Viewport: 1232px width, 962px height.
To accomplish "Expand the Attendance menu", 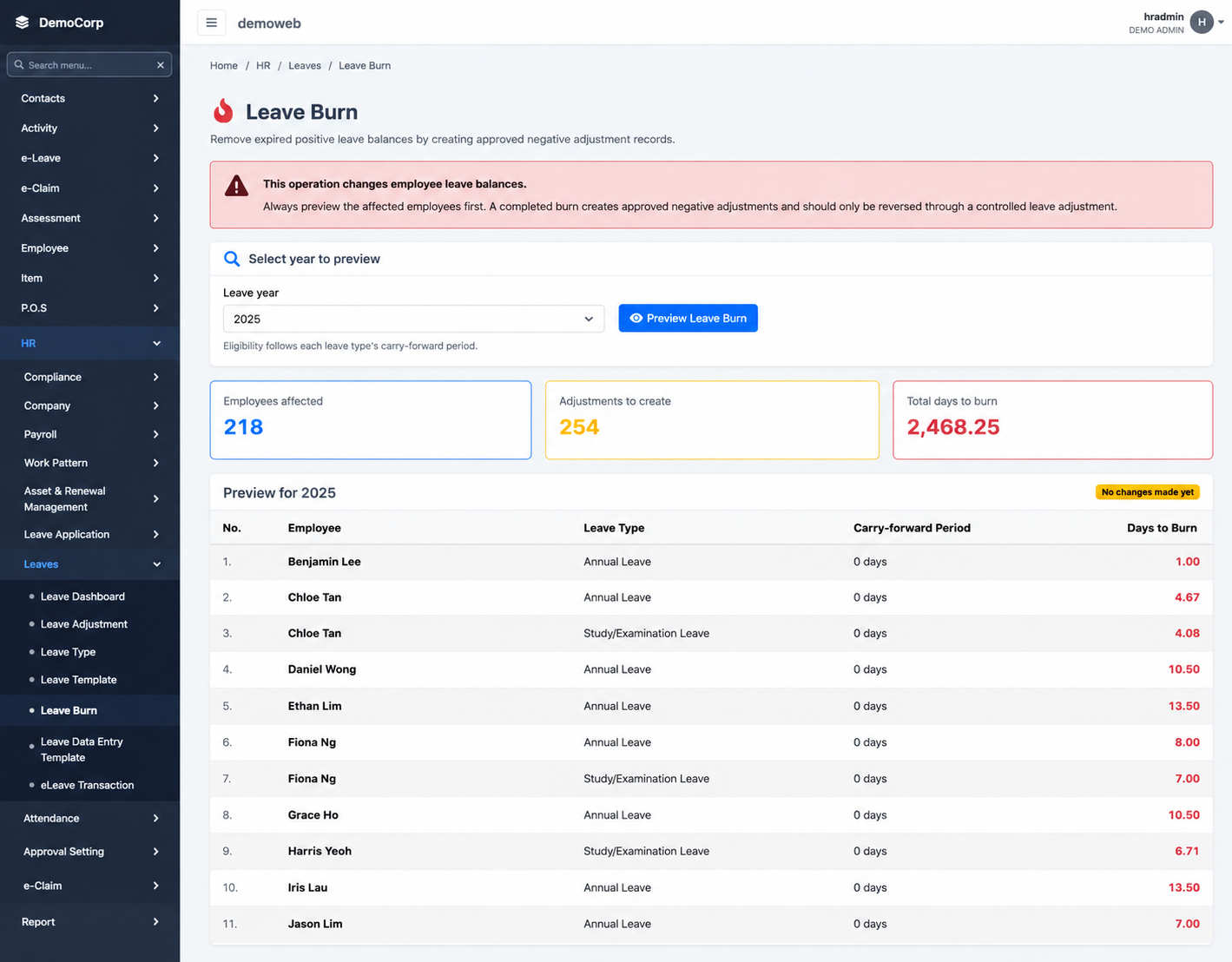I will 89,818.
